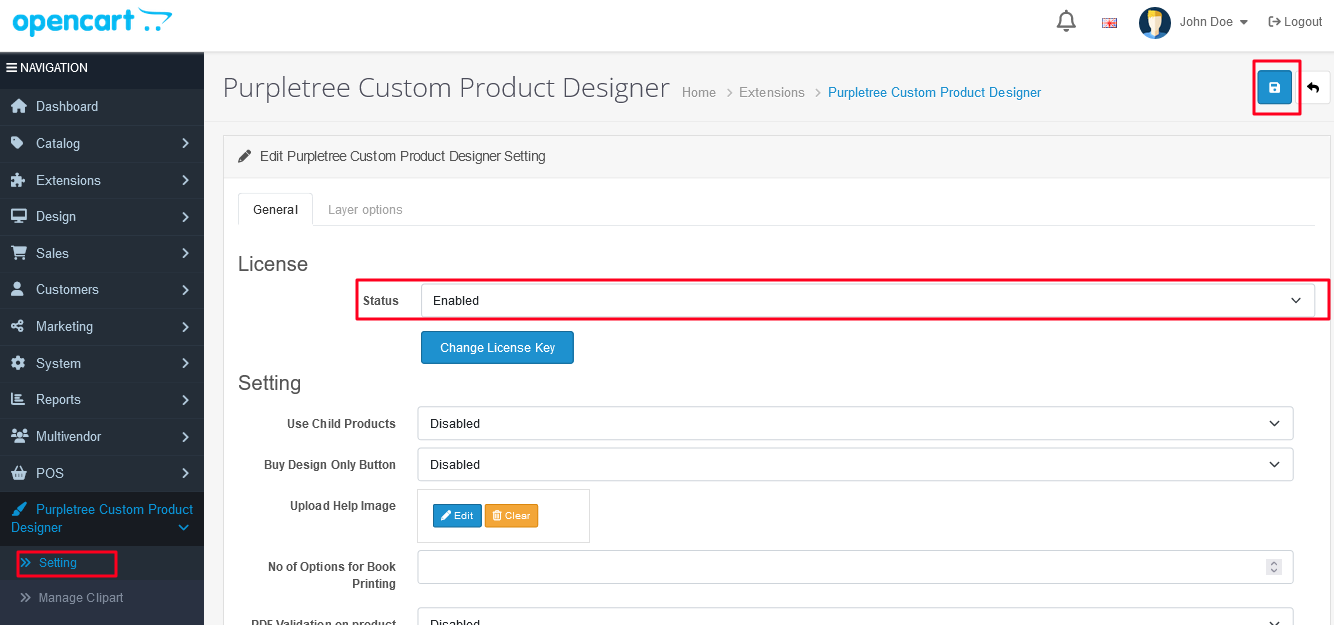Viewport: 1334px width, 625px height.
Task: Click the language flag icon
Action: (1109, 22)
